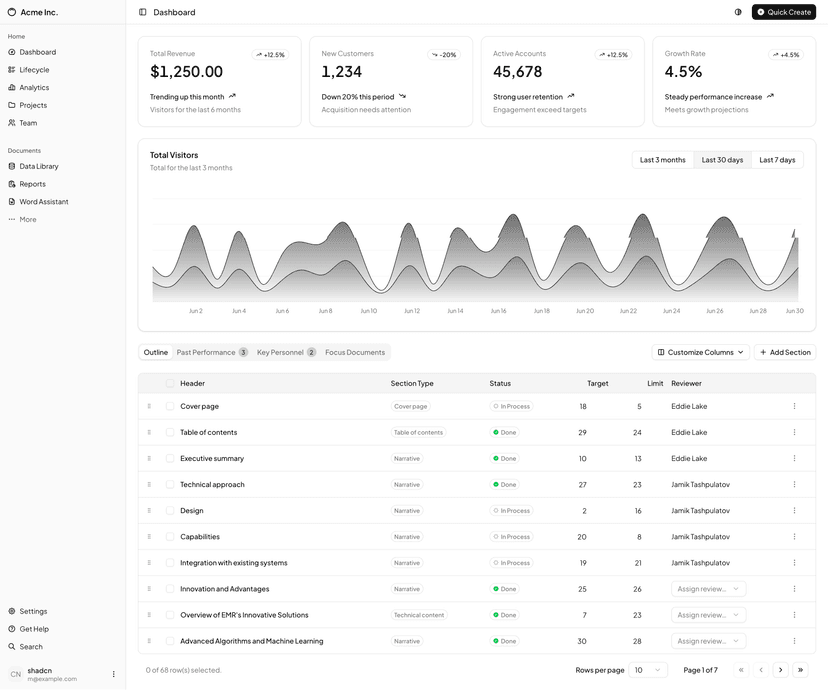The width and height of the screenshot is (828, 690).
Task: Go to the next table page
Action: (780, 669)
